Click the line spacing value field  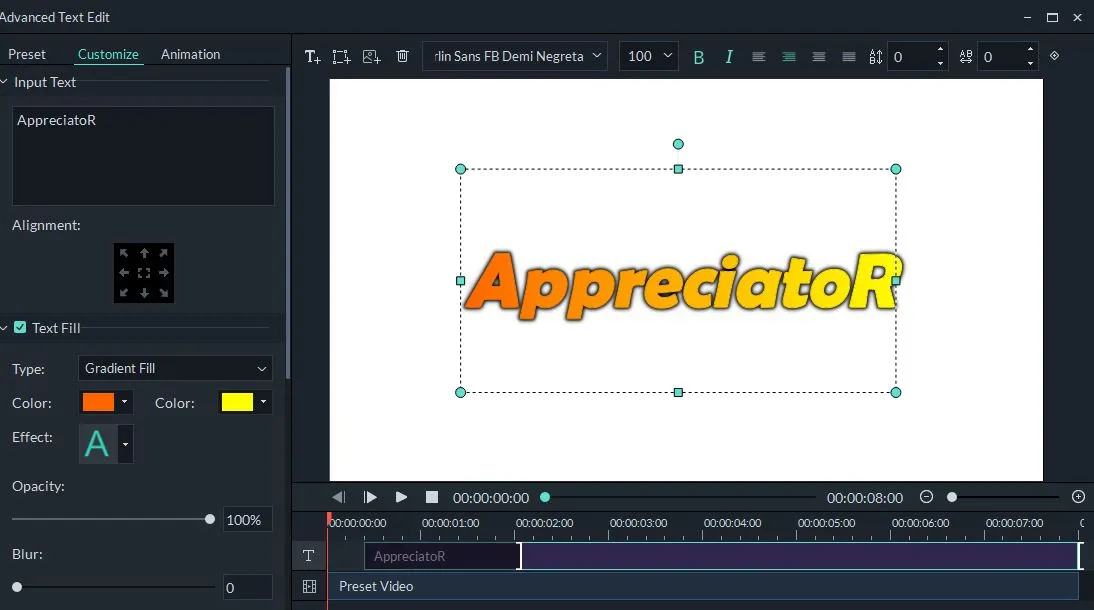coord(911,57)
